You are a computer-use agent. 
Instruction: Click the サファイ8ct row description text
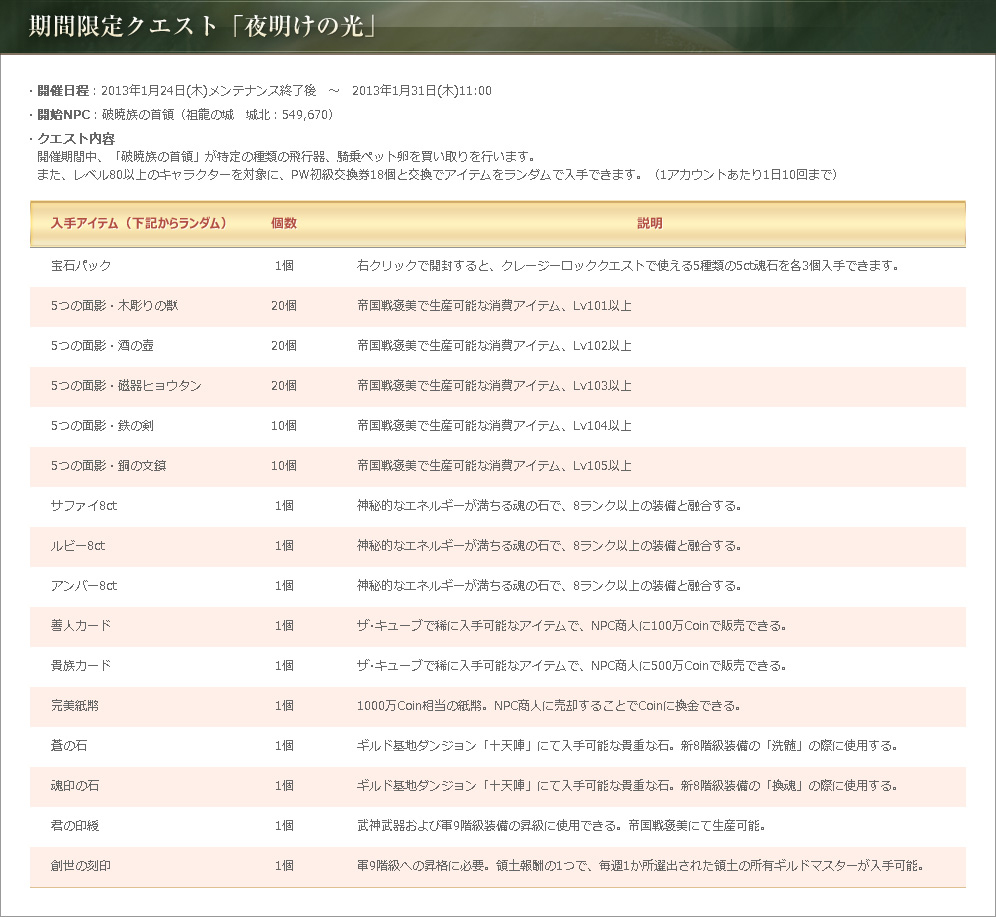pyautogui.click(x=549, y=505)
